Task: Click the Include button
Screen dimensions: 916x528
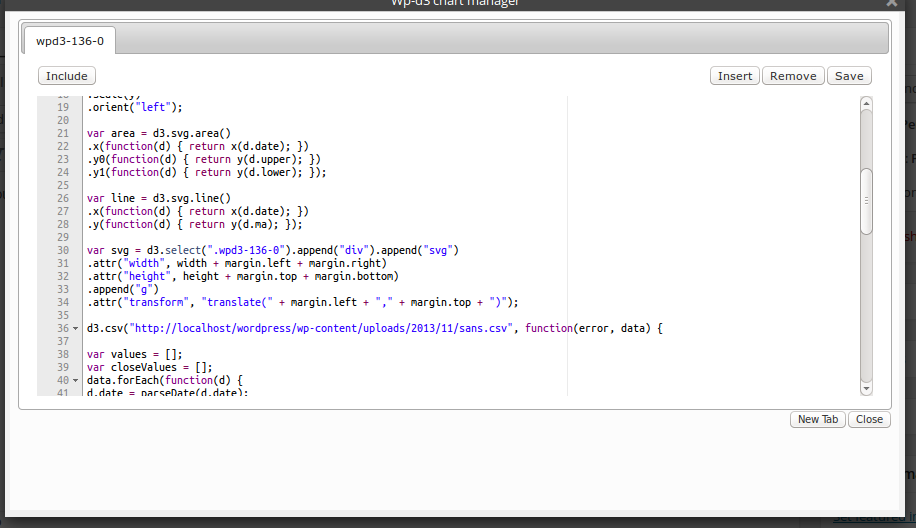Action: click(67, 76)
